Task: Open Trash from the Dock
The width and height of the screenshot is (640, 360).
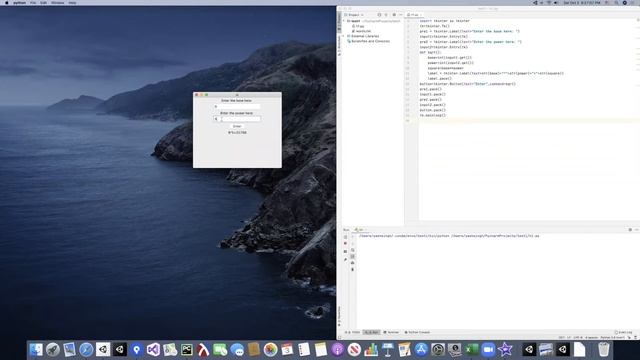Action: (x=603, y=350)
